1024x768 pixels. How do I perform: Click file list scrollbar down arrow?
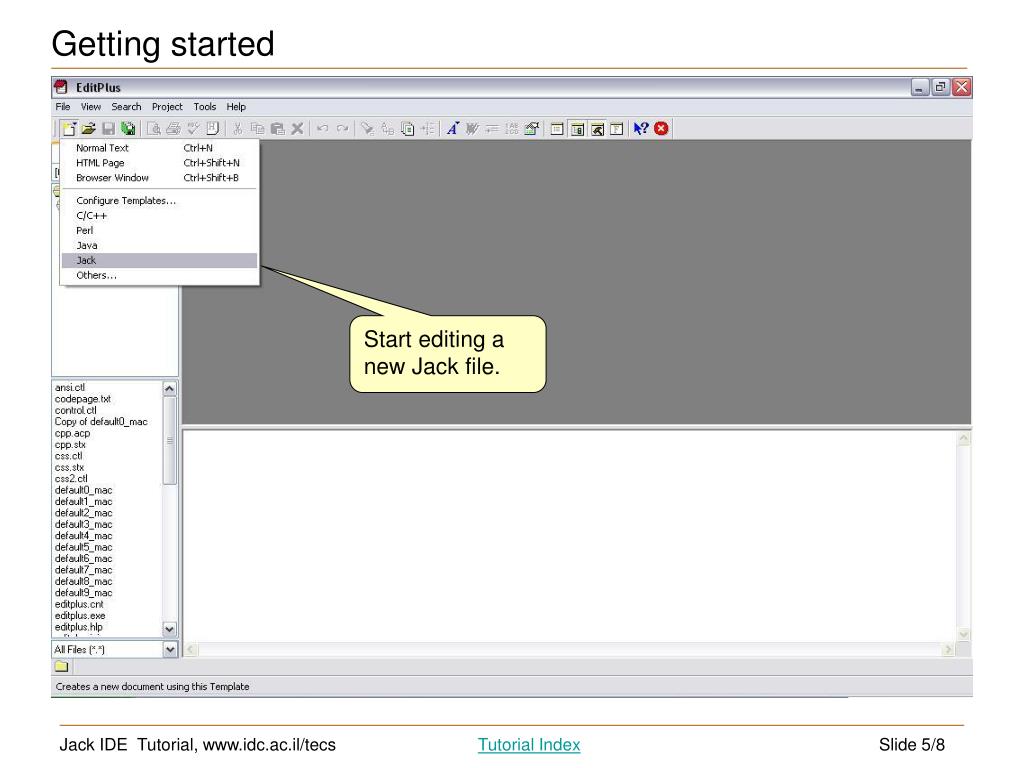[x=169, y=630]
